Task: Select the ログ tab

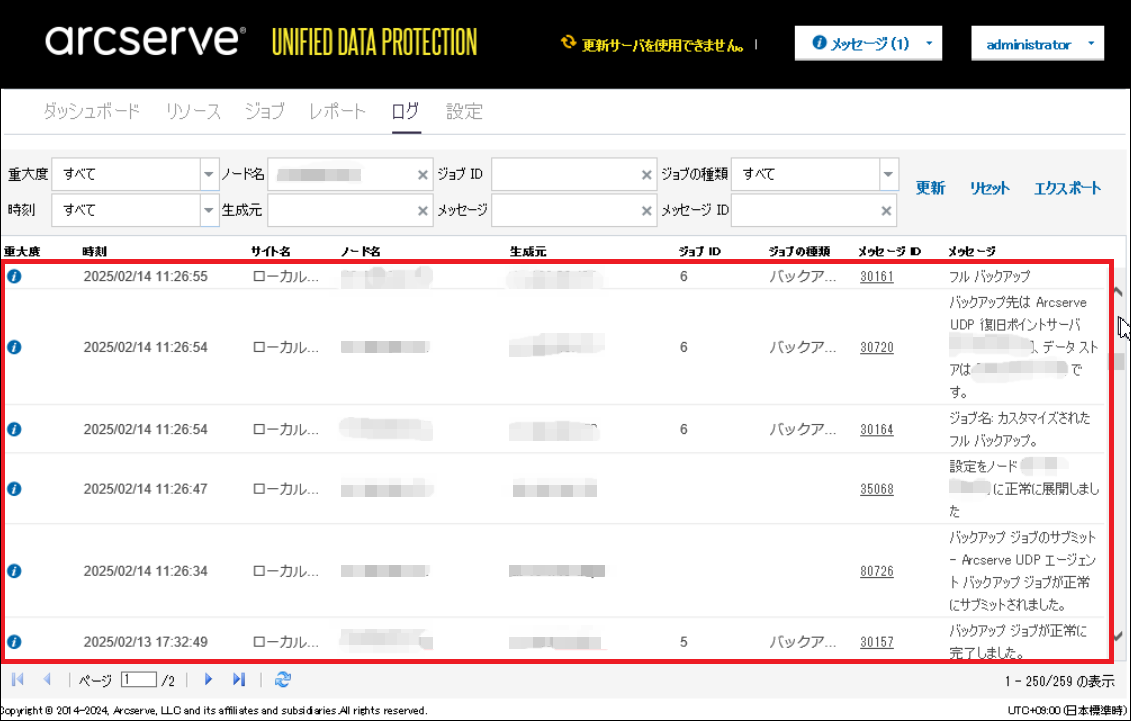Action: 405,111
